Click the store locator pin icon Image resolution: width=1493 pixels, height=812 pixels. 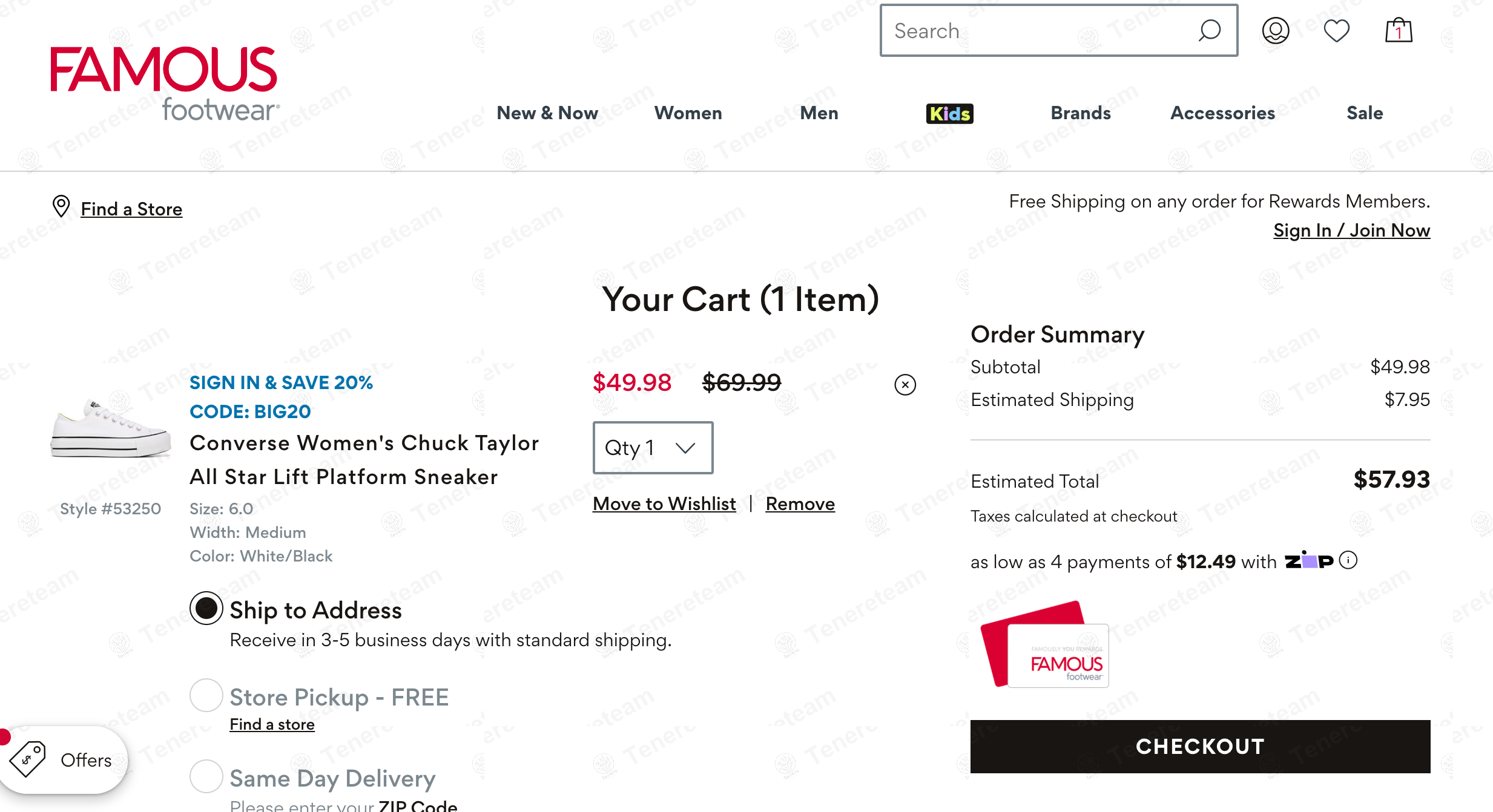[61, 208]
